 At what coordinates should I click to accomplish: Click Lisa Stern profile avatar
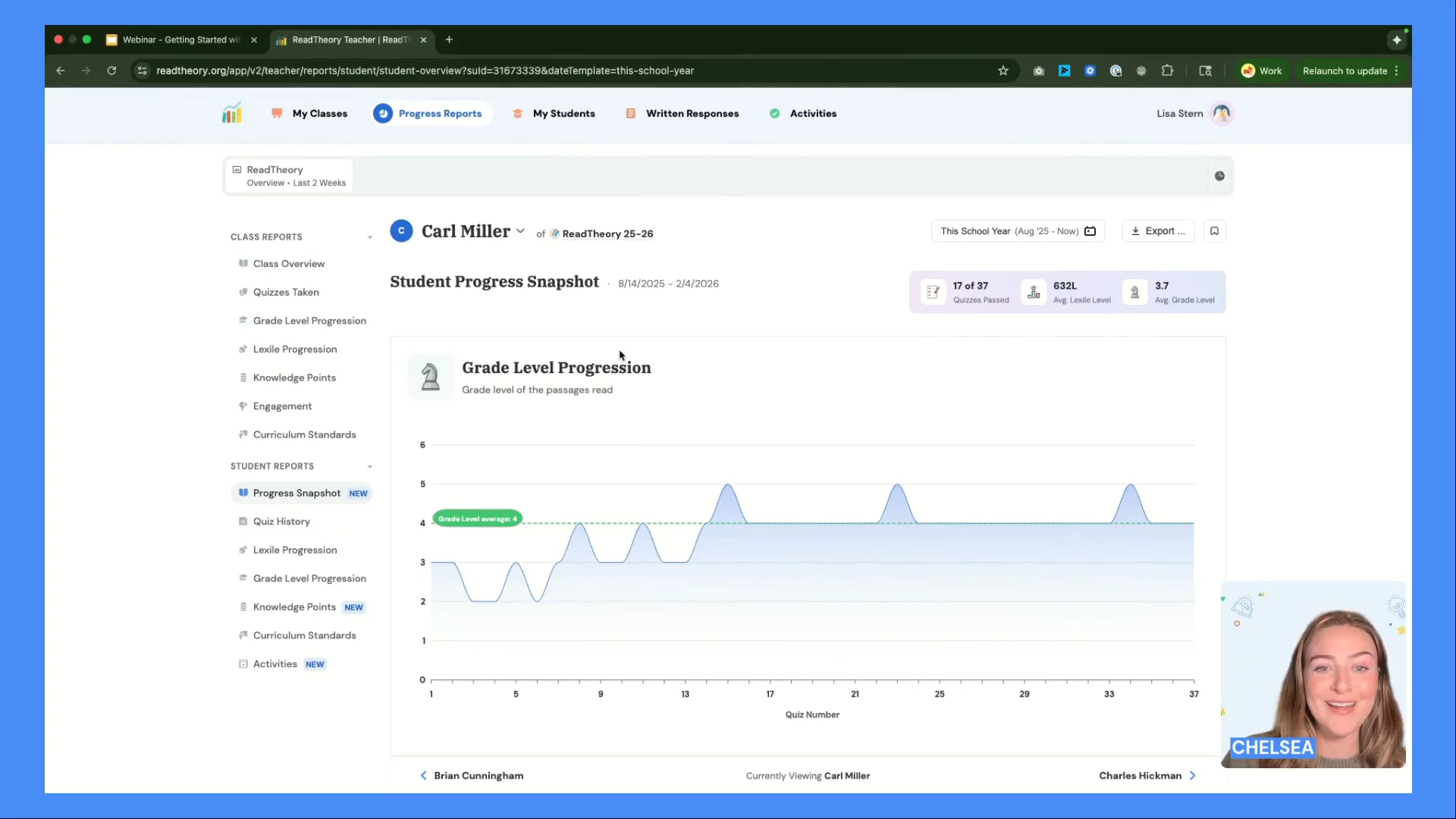tap(1222, 113)
